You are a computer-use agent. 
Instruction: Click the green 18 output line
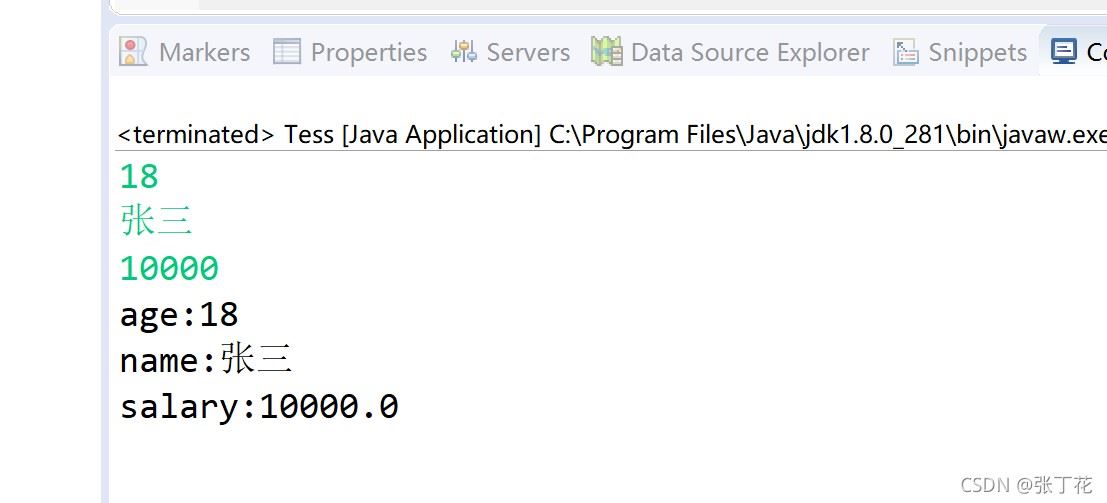click(x=139, y=177)
